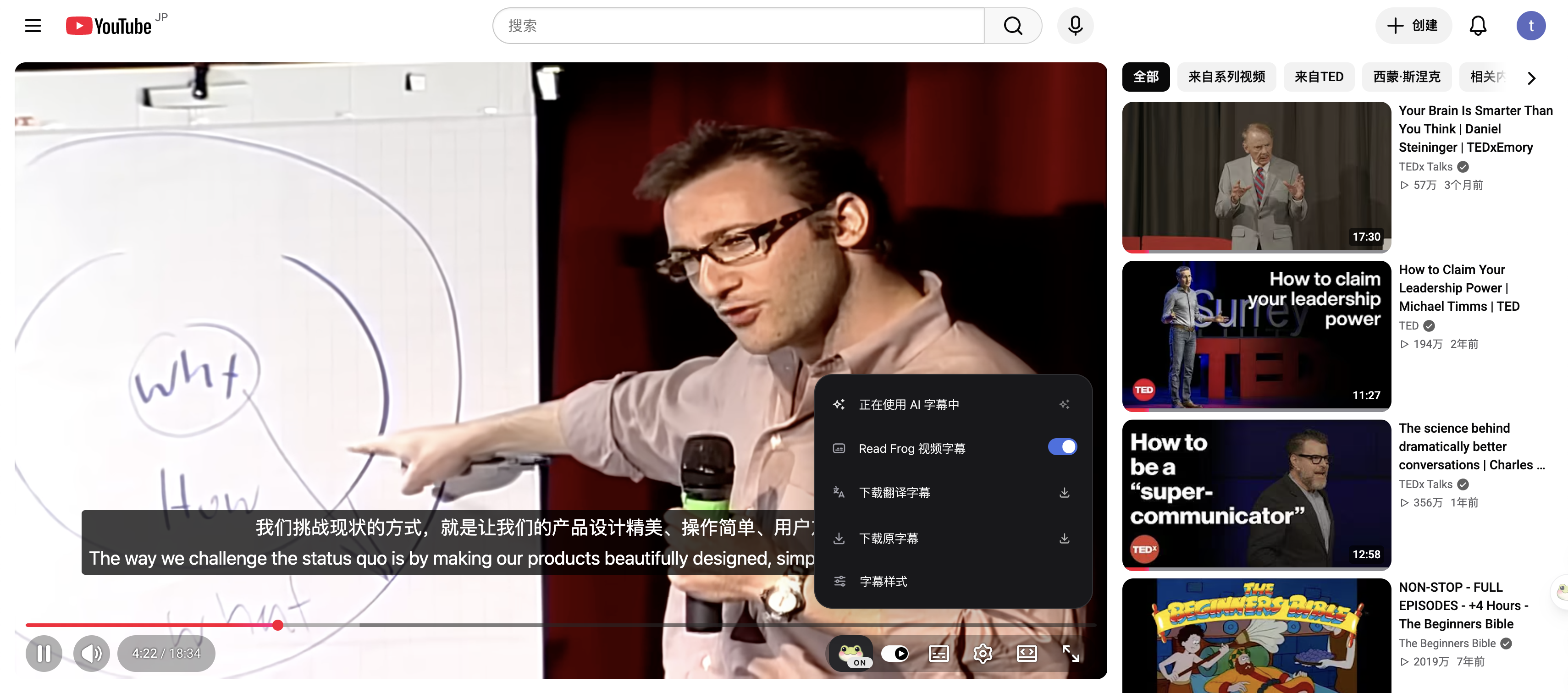Open the Beginners Bible video thumbnail
The image size is (1568, 693).
[x=1256, y=636]
